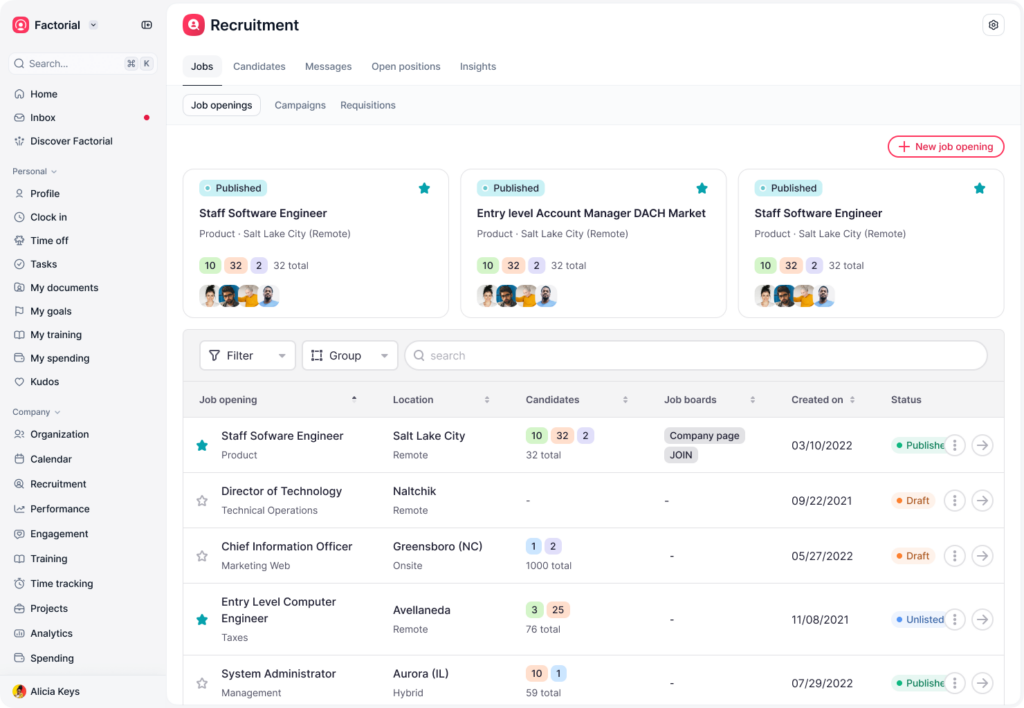Open Recruitment in the sidebar
The height and width of the screenshot is (708, 1024).
click(58, 484)
